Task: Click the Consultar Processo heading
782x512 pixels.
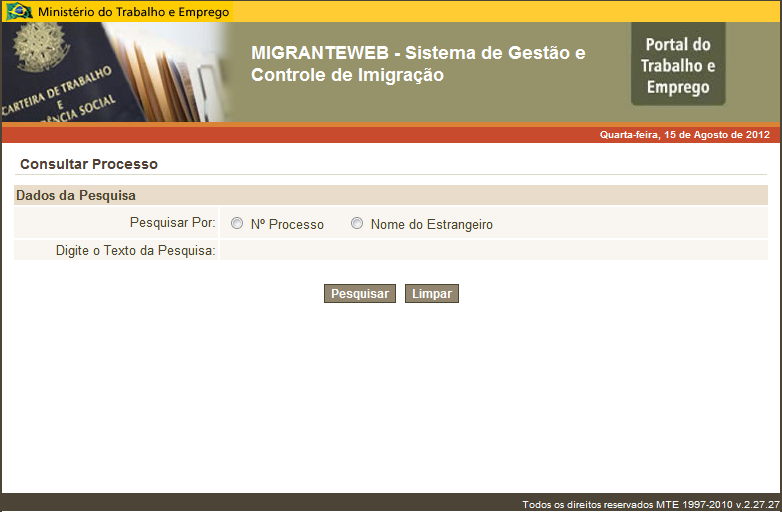Action: click(89, 164)
